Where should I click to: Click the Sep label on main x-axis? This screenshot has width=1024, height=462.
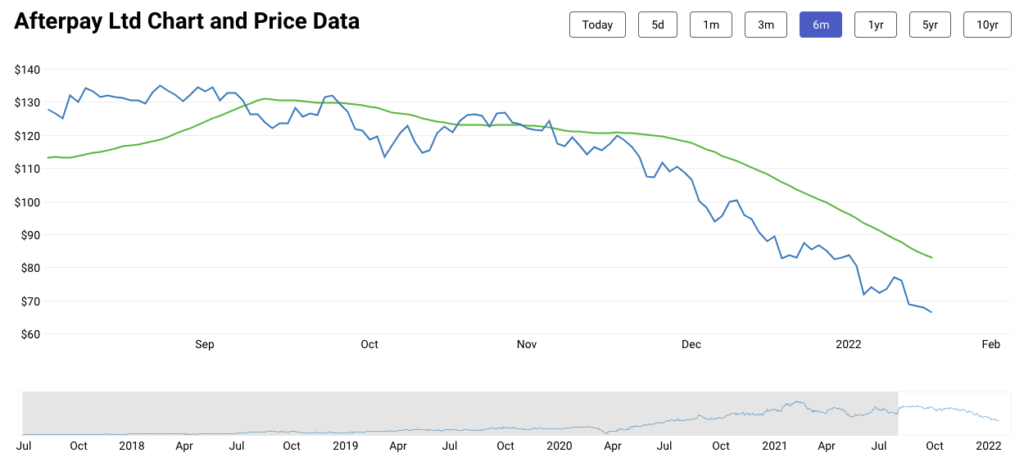[x=204, y=345]
